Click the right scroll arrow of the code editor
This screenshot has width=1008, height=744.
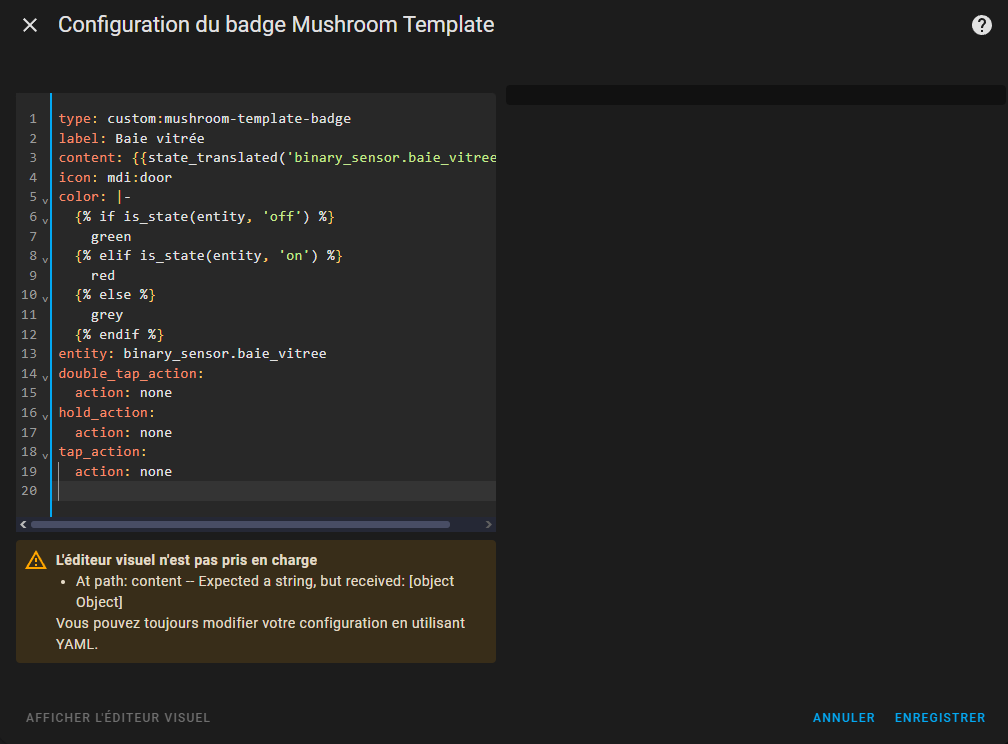pos(489,525)
